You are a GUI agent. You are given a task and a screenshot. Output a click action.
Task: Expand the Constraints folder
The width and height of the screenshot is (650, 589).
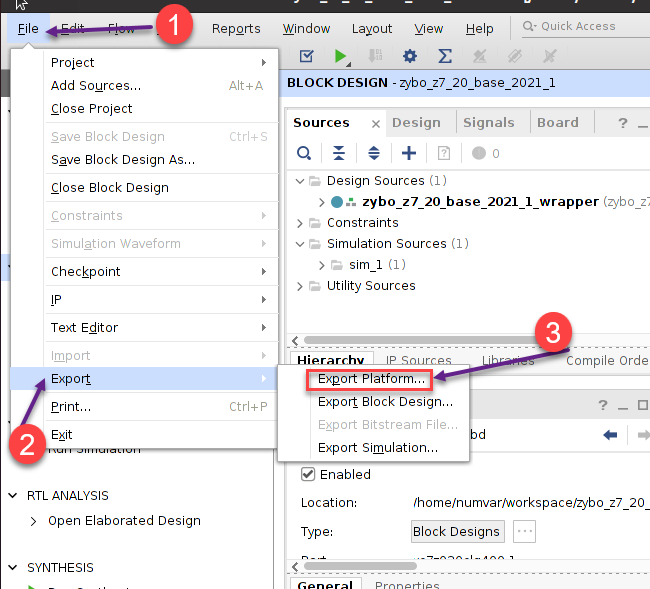(302, 223)
